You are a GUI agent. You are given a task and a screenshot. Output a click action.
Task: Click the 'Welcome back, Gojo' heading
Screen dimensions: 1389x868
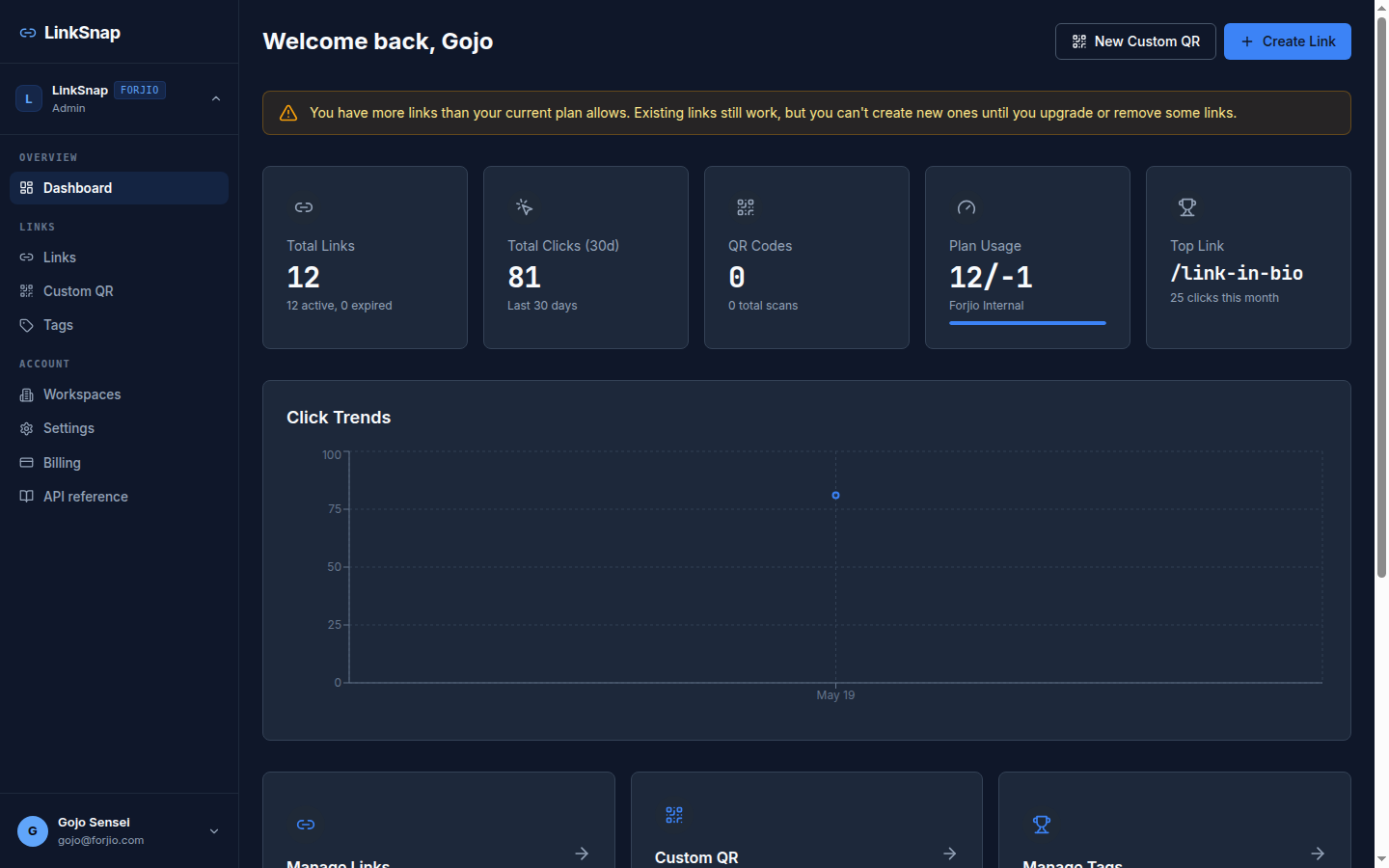378,41
